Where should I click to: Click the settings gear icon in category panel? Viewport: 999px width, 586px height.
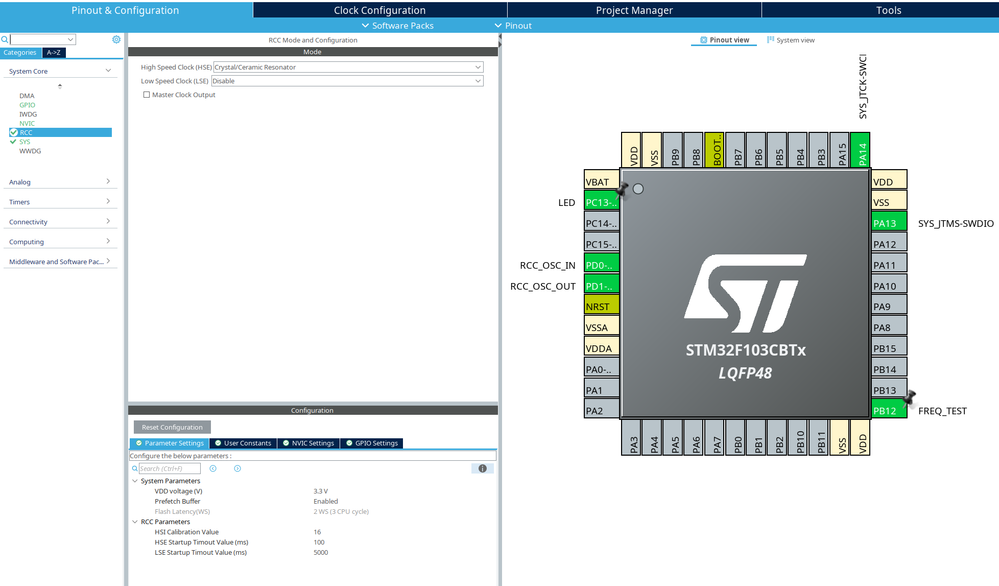[x=116, y=39]
